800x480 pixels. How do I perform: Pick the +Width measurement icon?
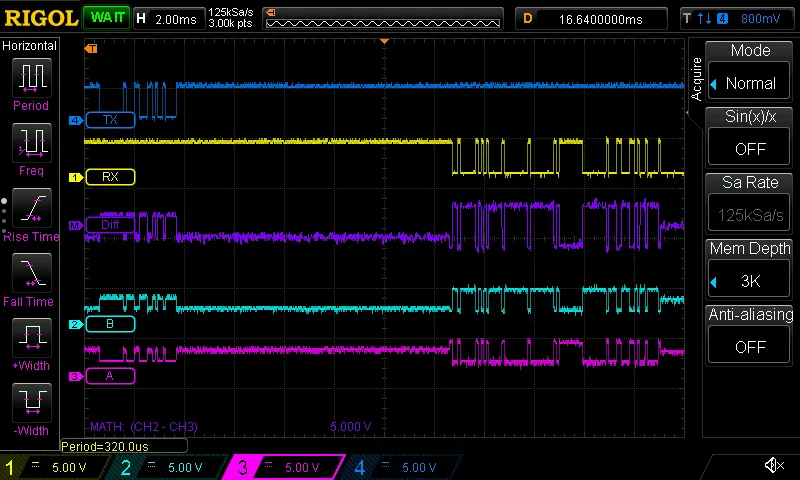coord(31,337)
